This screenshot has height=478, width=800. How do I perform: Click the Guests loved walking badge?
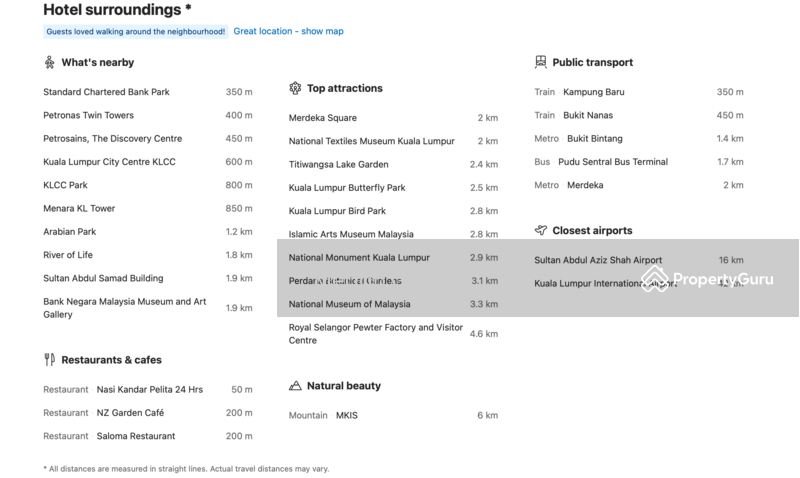(135, 32)
